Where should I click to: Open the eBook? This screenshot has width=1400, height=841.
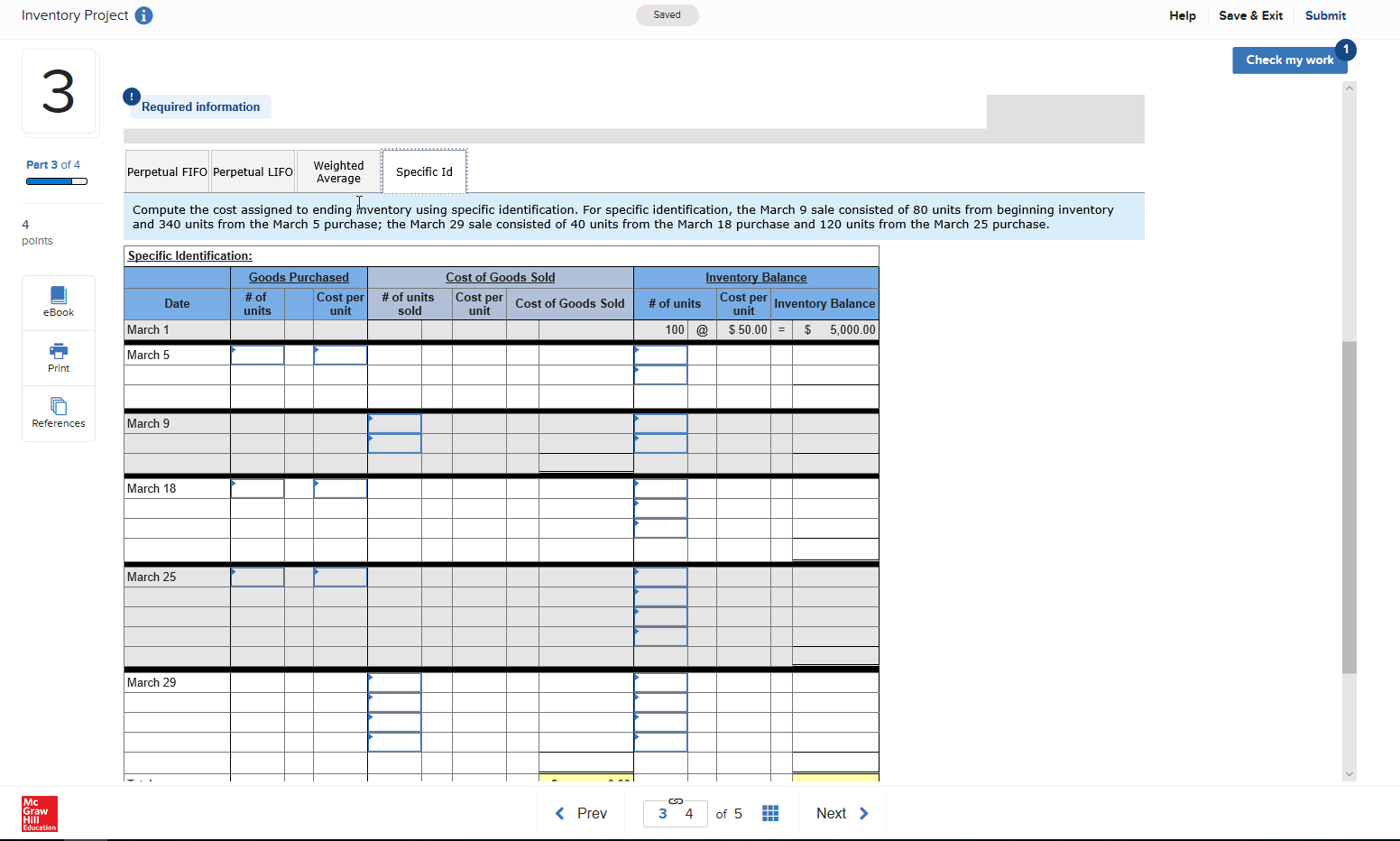coord(58,301)
